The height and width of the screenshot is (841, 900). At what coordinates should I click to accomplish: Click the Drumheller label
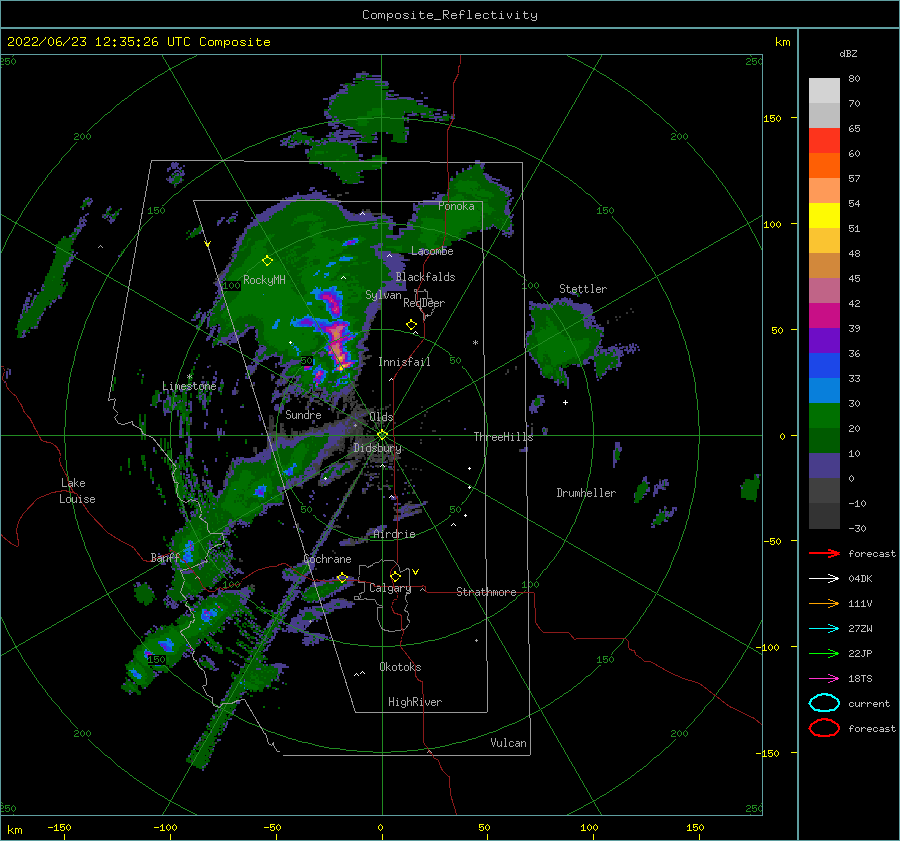coord(586,493)
